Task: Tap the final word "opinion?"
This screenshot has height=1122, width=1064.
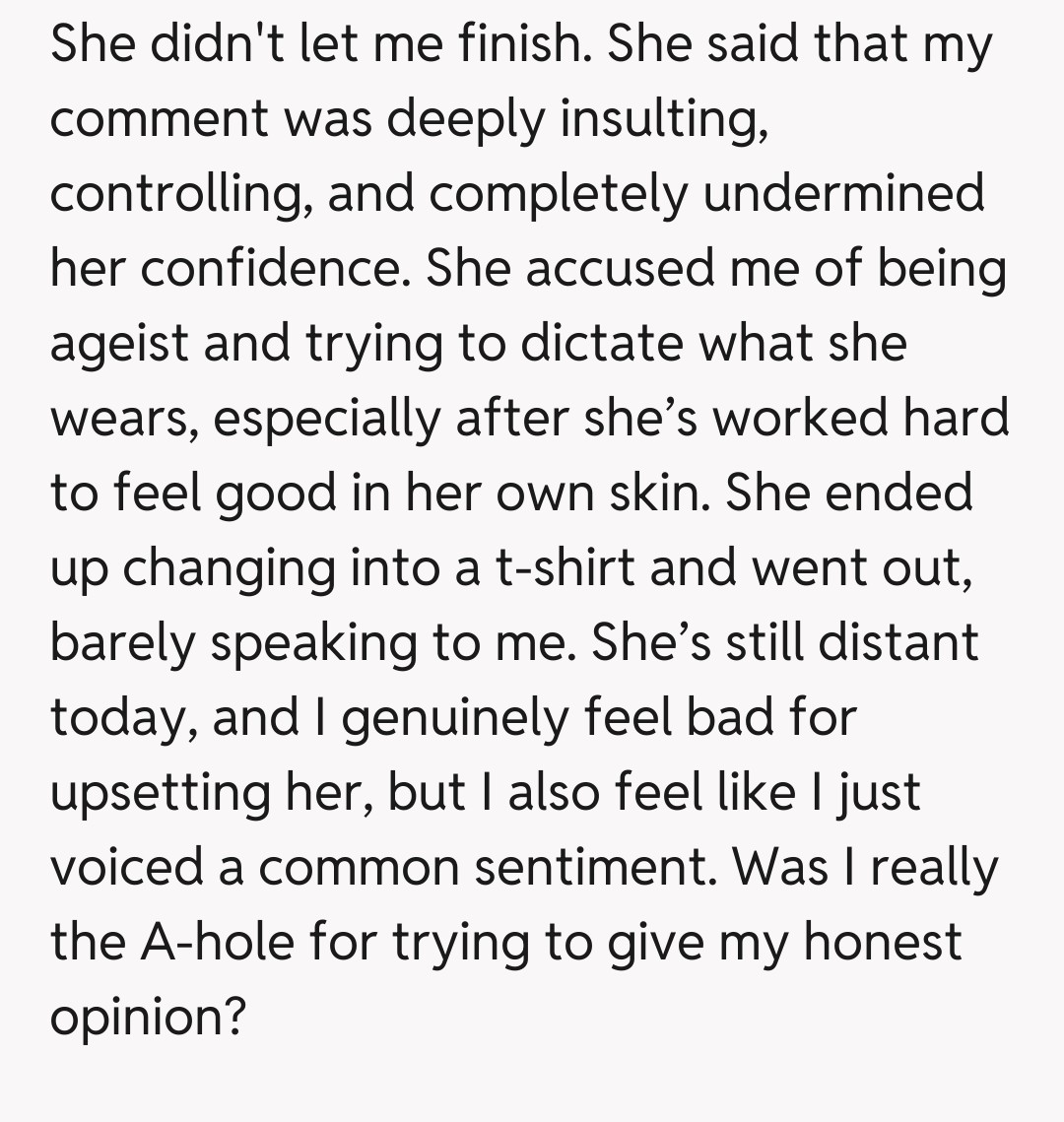Action: click(x=147, y=1017)
